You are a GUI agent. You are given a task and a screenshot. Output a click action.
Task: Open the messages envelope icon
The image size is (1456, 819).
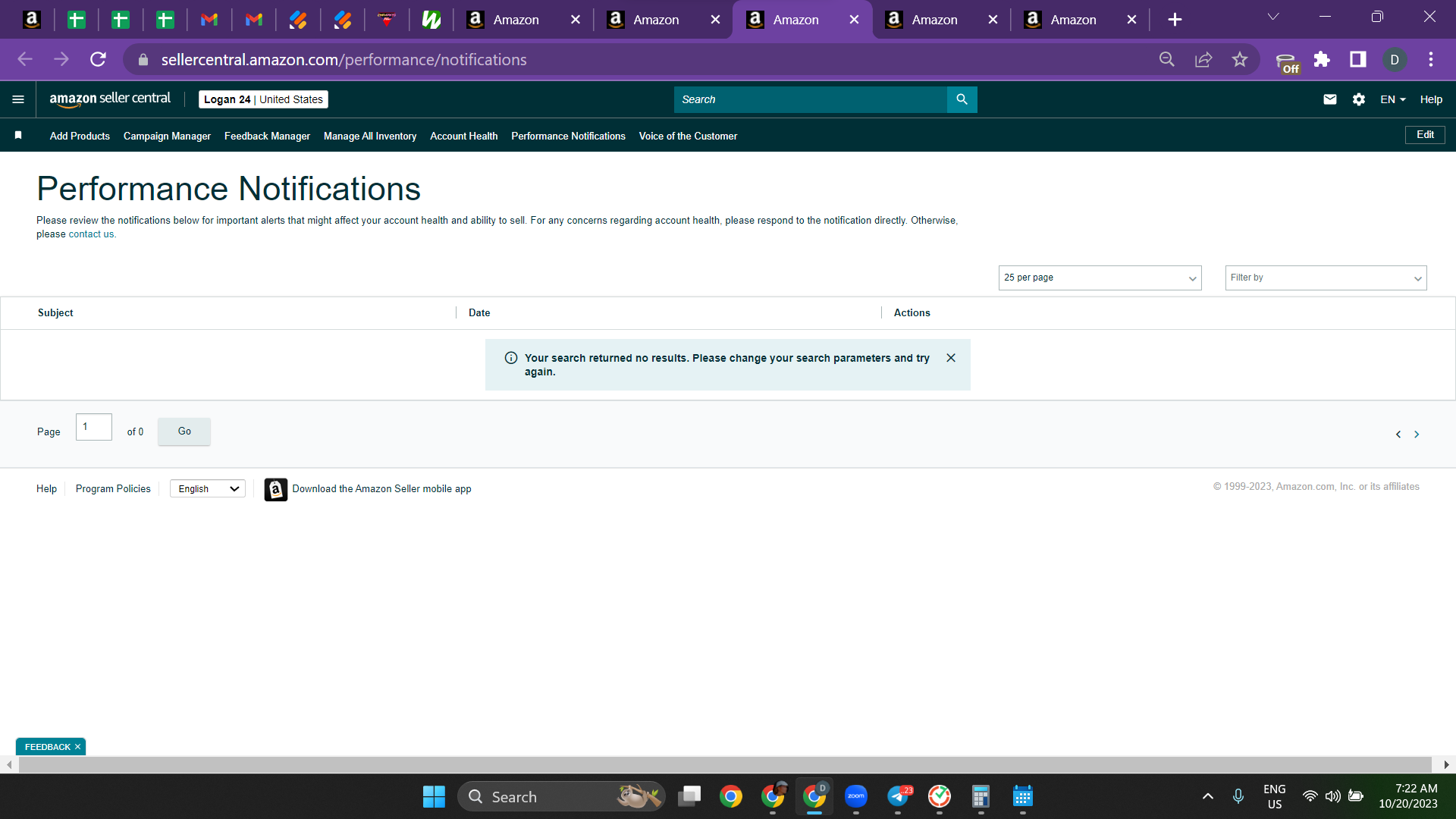point(1330,99)
